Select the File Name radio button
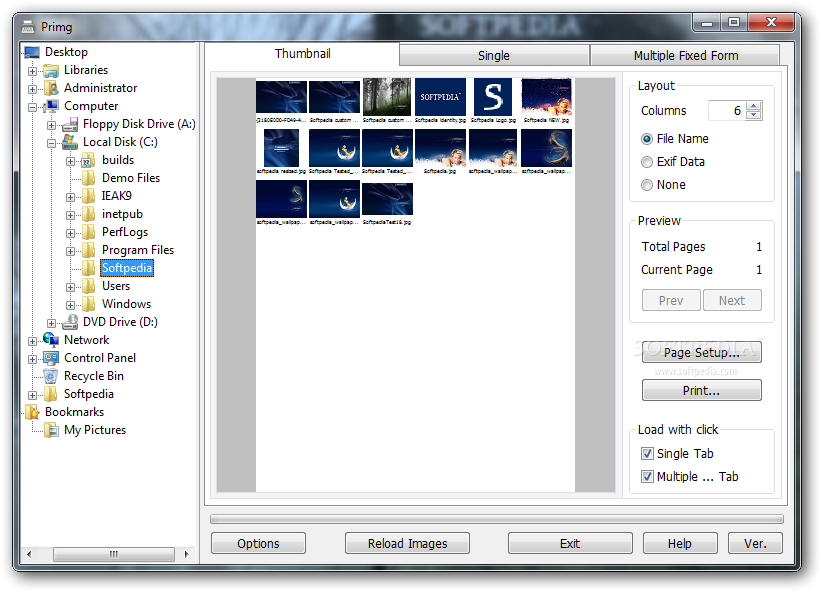This screenshot has width=822, height=592. coord(647,139)
